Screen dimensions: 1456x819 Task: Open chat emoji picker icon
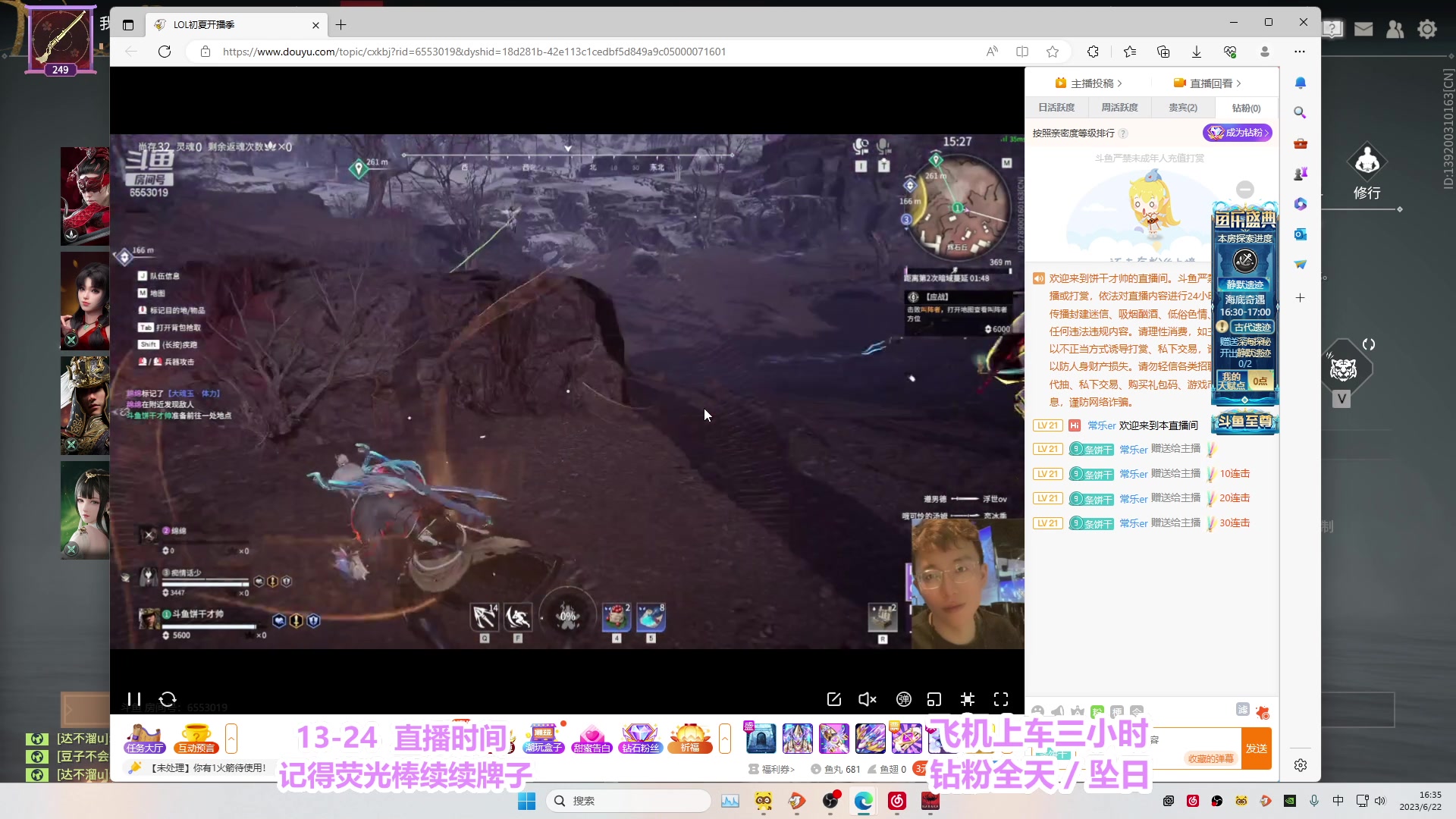(x=1037, y=711)
